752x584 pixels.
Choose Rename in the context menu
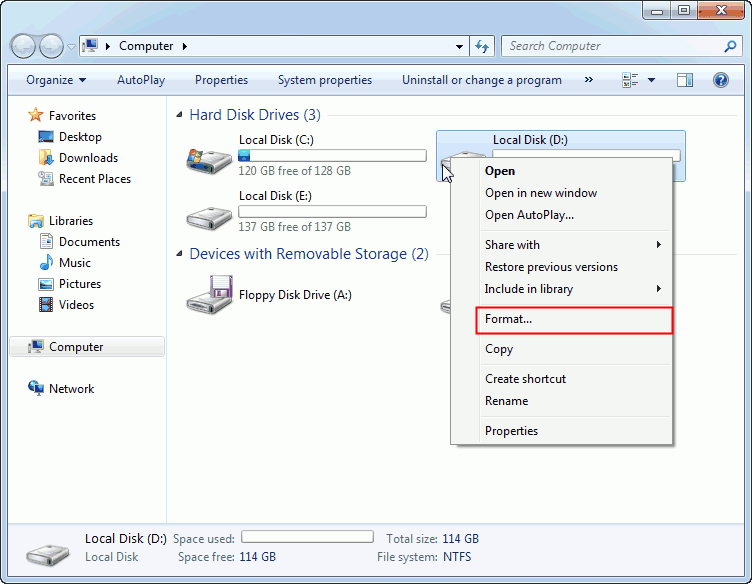tap(561, 401)
